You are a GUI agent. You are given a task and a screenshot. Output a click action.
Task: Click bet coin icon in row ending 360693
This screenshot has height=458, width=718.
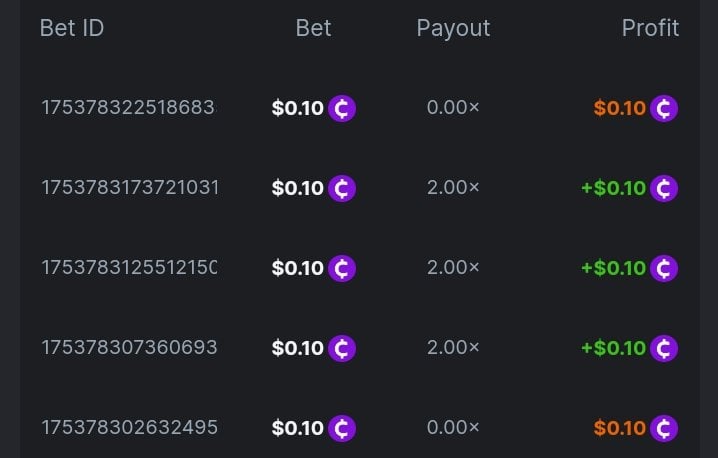pos(342,348)
